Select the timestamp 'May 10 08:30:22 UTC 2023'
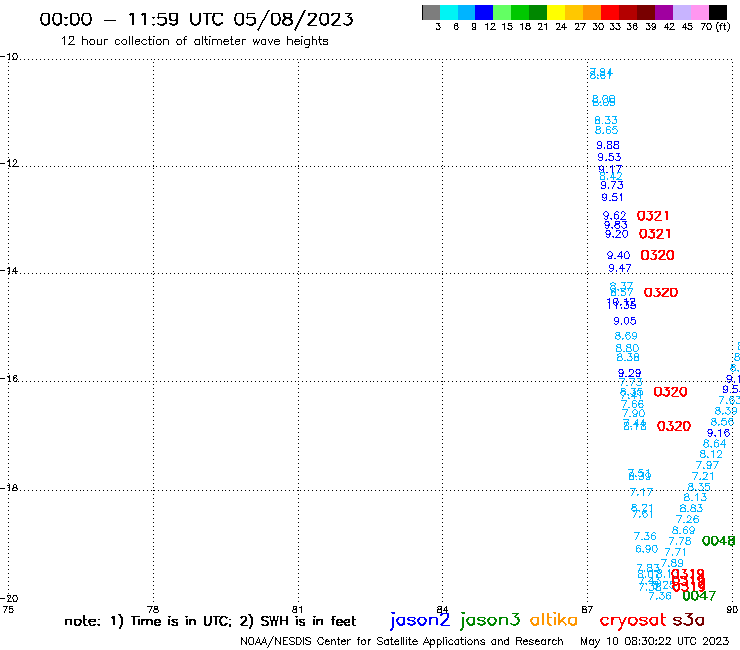This screenshot has height=650, width=740. pos(654,641)
